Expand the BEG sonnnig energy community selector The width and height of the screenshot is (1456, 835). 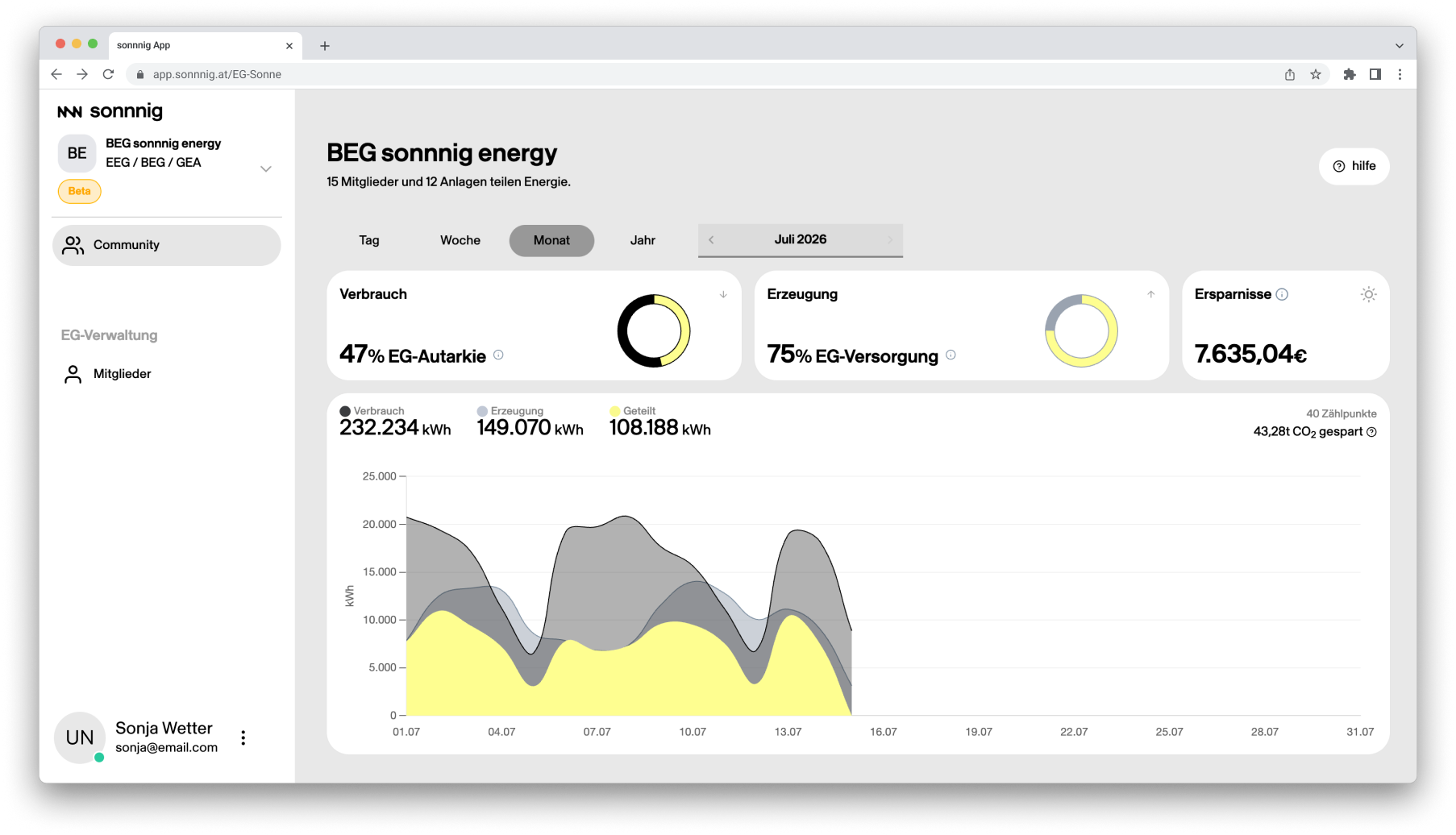[x=265, y=169]
